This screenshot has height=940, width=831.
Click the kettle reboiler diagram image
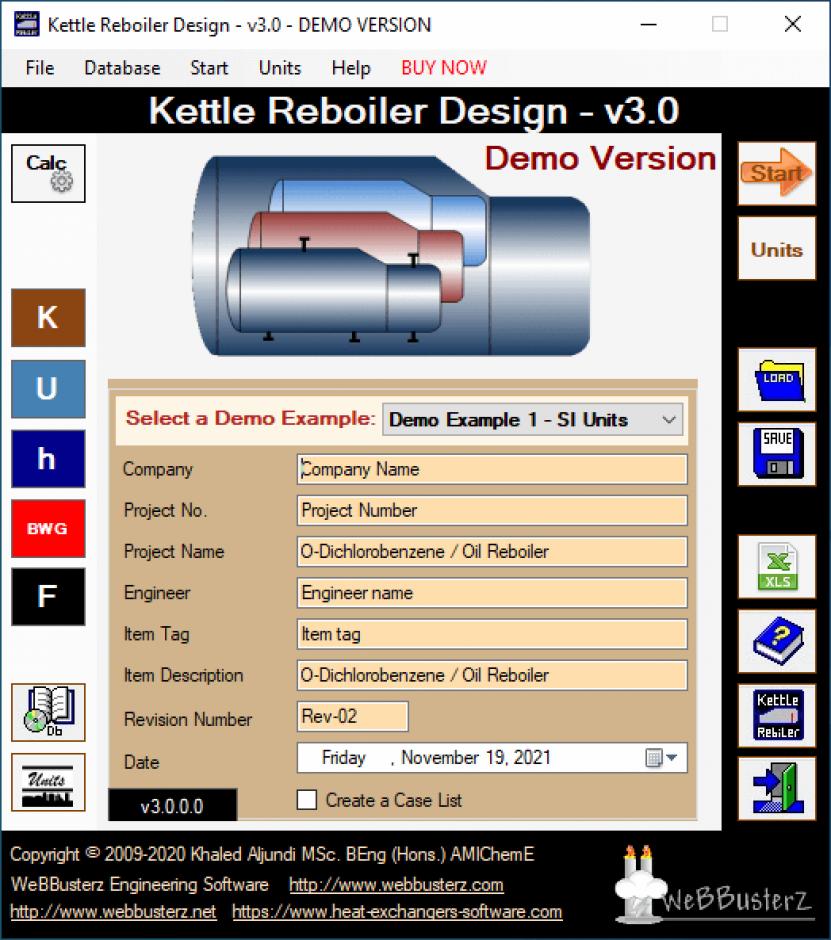(x=391, y=256)
